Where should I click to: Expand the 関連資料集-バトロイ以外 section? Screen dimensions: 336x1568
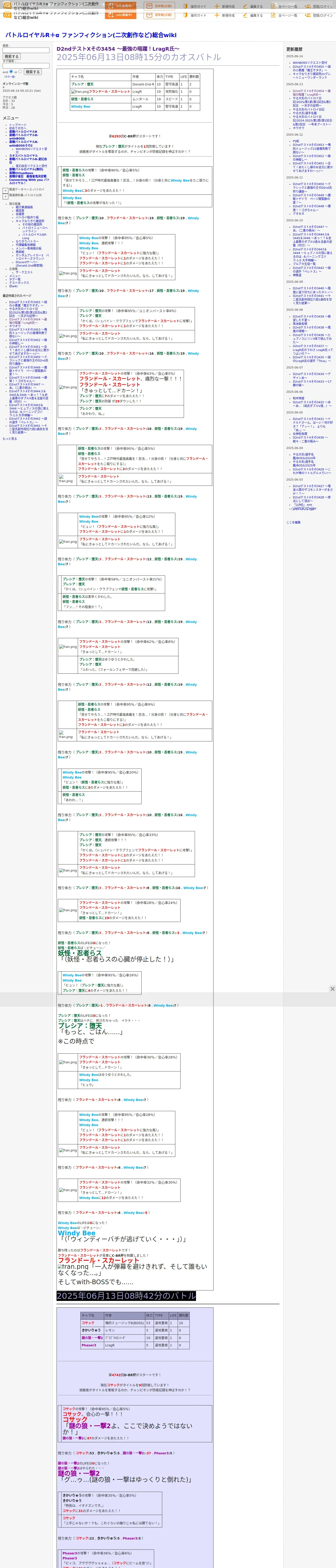[5, 196]
